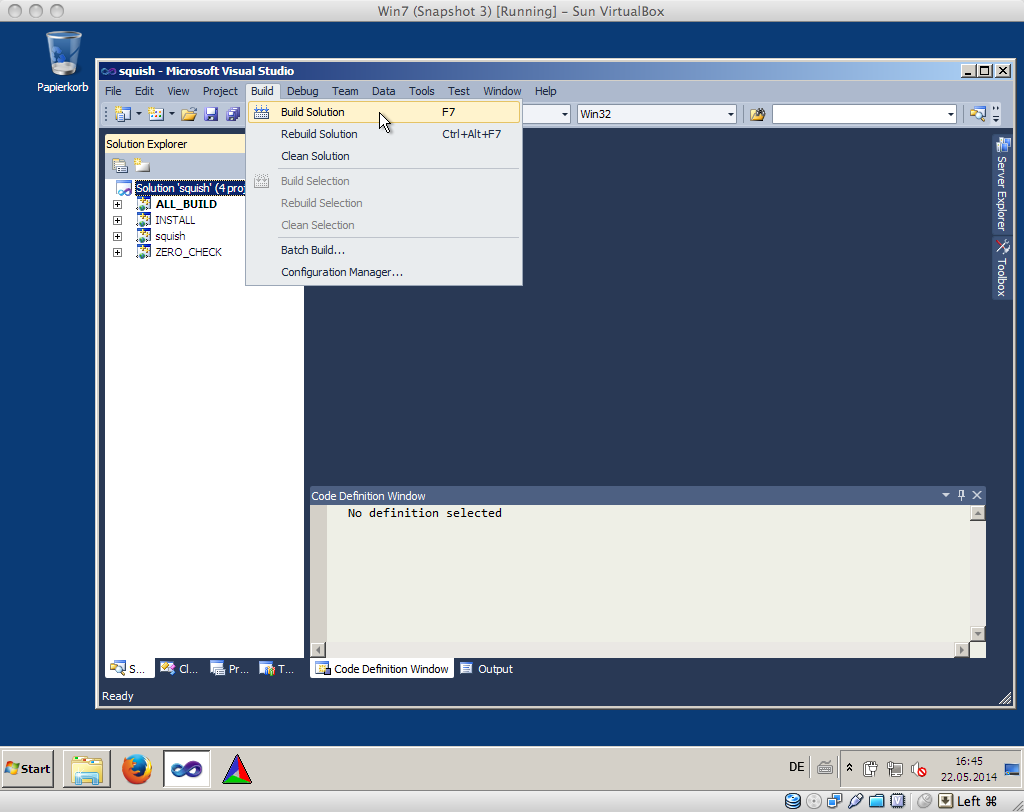Expand the ALL_BUILD project node
Viewport: 1024px width, 812px height.
[118, 204]
